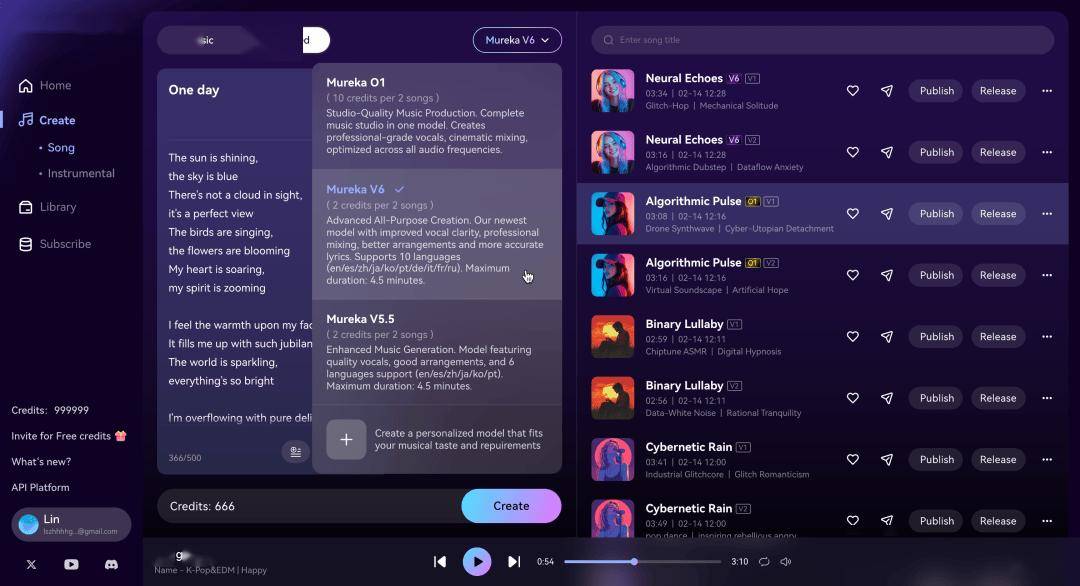Focus the Enter song title search field
The height and width of the screenshot is (586, 1080).
pyautogui.click(x=822, y=40)
